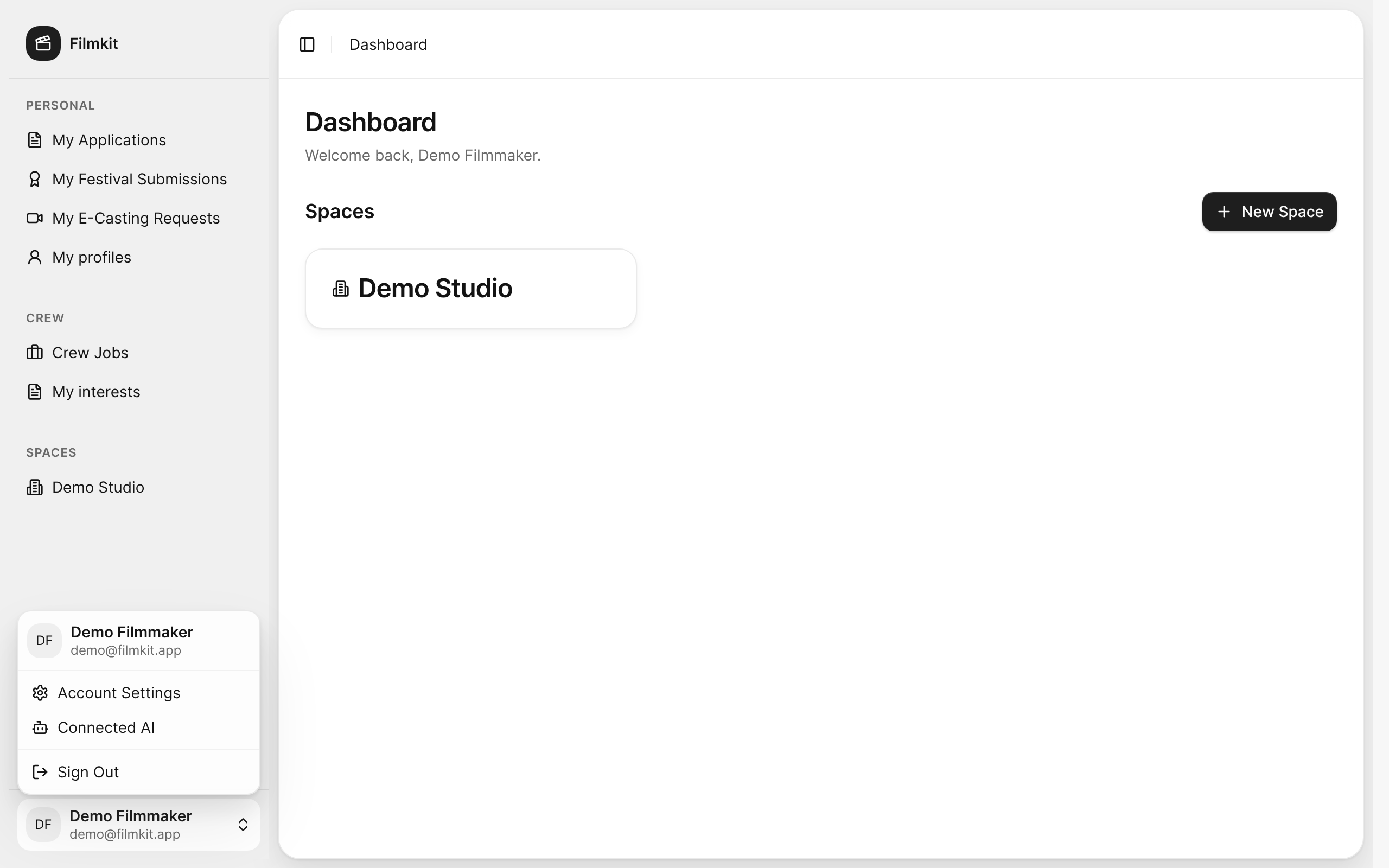Click the plus icon in New Space
This screenshot has height=868, width=1389.
[x=1224, y=212]
